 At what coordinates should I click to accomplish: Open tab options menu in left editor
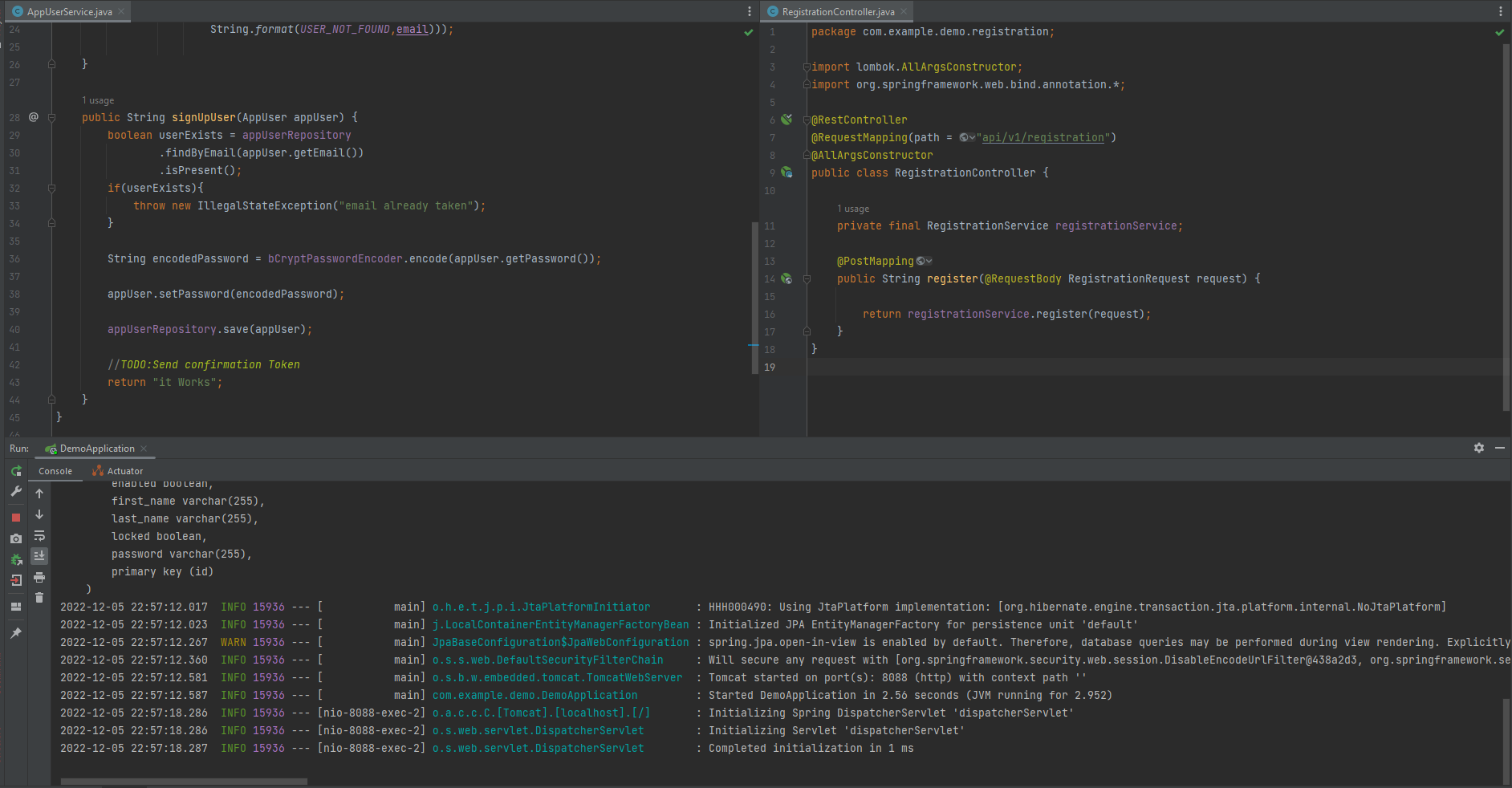[750, 11]
